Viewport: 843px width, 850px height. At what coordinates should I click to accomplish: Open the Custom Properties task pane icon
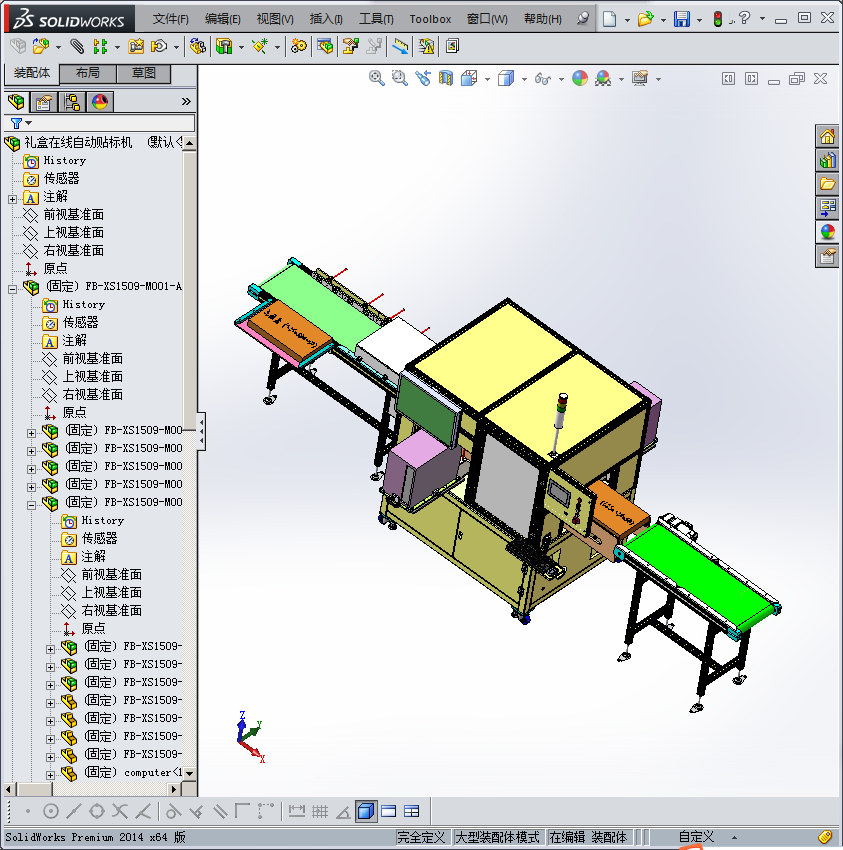click(827, 256)
